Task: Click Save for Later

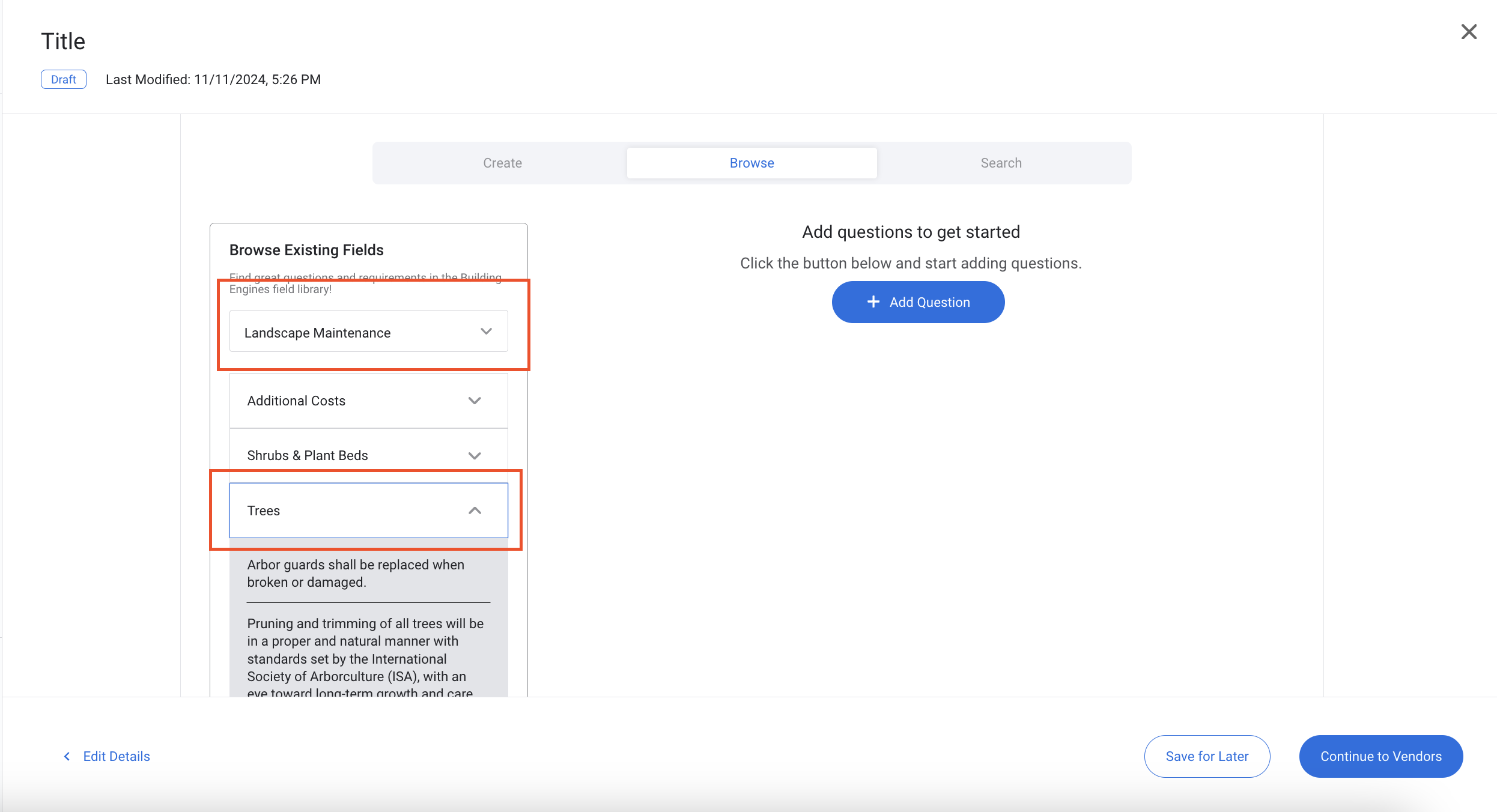Action: (x=1207, y=757)
